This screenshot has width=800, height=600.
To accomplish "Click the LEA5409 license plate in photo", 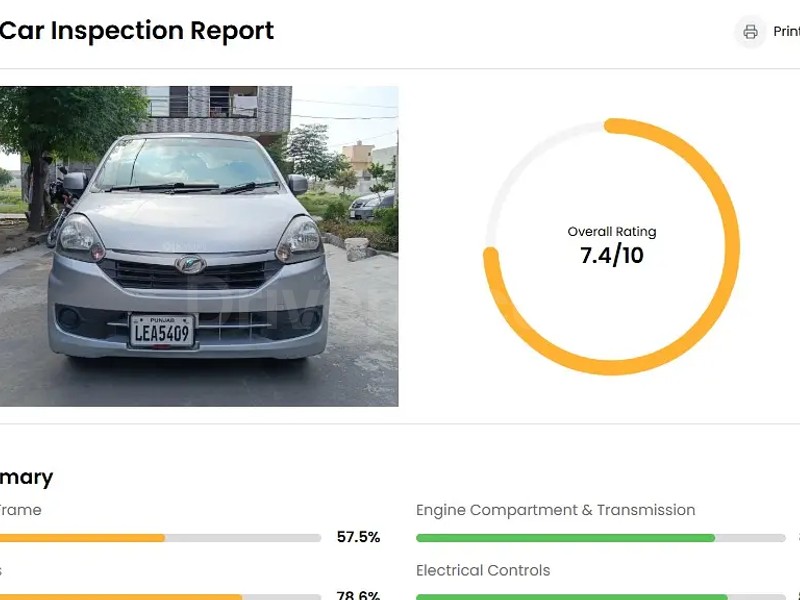I will [x=161, y=332].
